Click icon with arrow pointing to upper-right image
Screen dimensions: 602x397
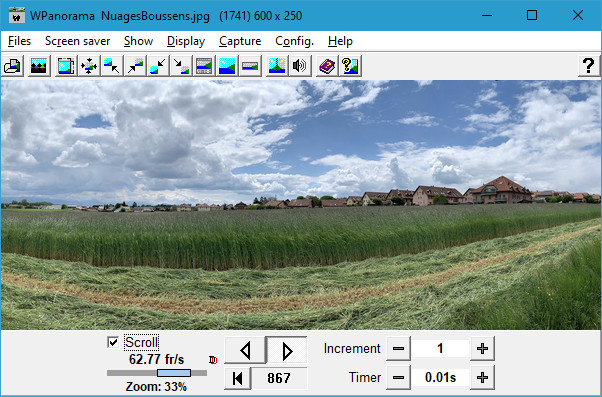[135, 66]
